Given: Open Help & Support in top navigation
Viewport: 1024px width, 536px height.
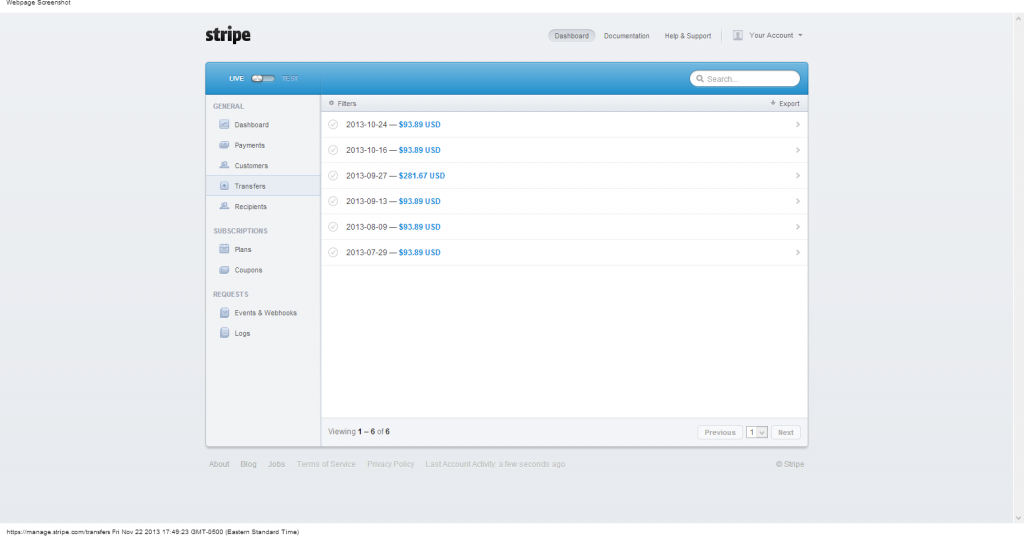Looking at the screenshot, I should 688,36.
